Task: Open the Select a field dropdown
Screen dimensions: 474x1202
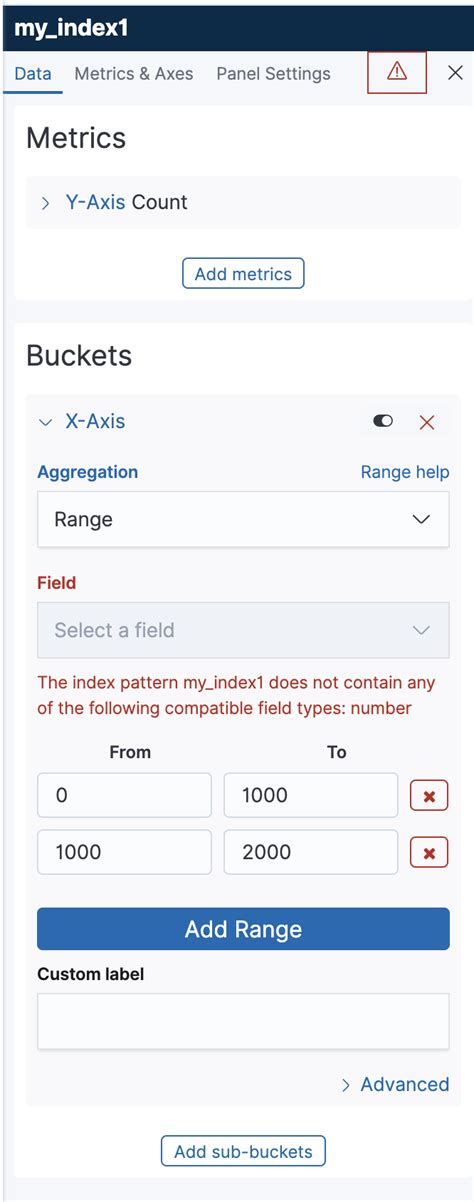Action: [x=243, y=630]
